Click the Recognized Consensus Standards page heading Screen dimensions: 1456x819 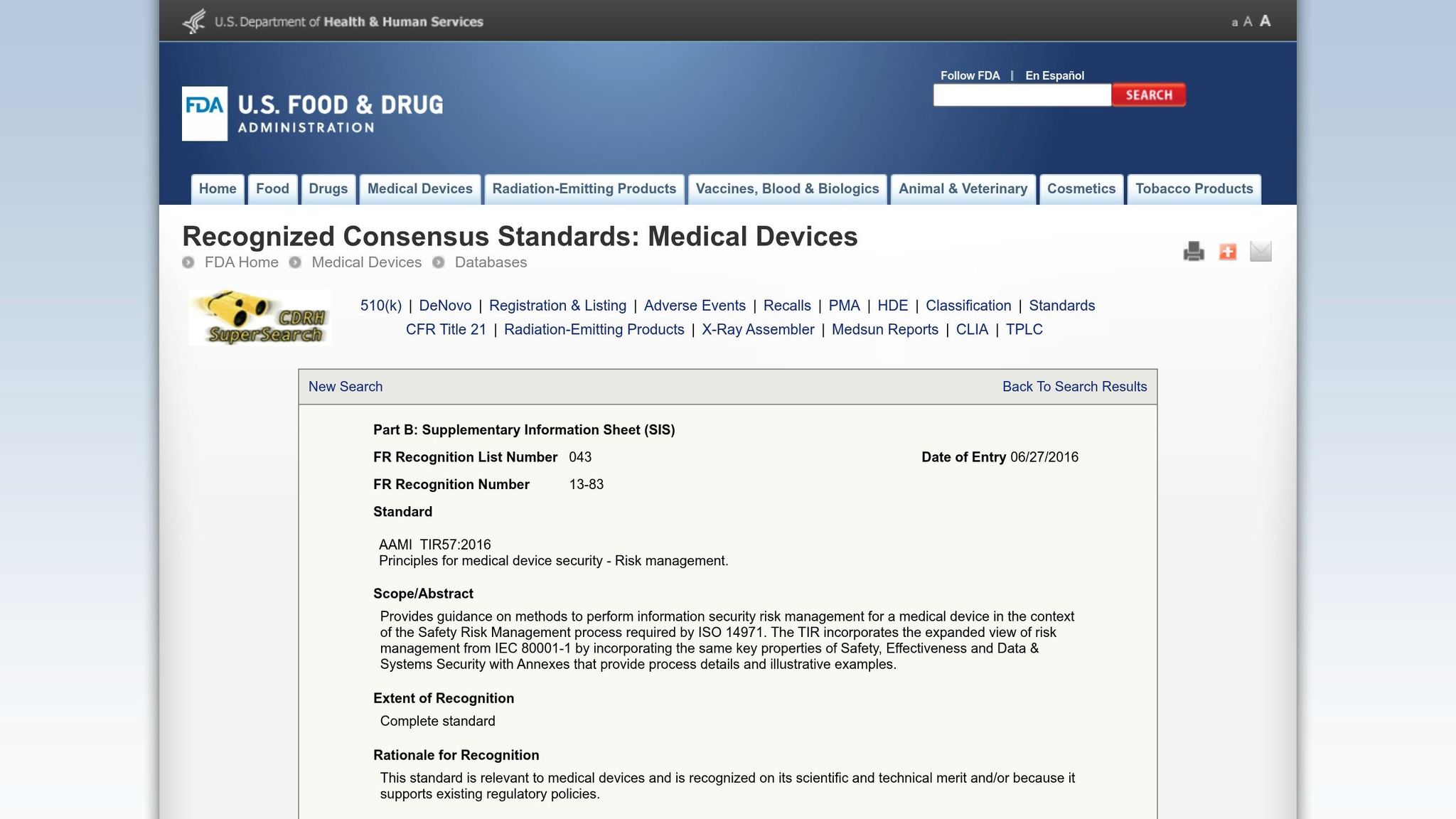[520, 237]
